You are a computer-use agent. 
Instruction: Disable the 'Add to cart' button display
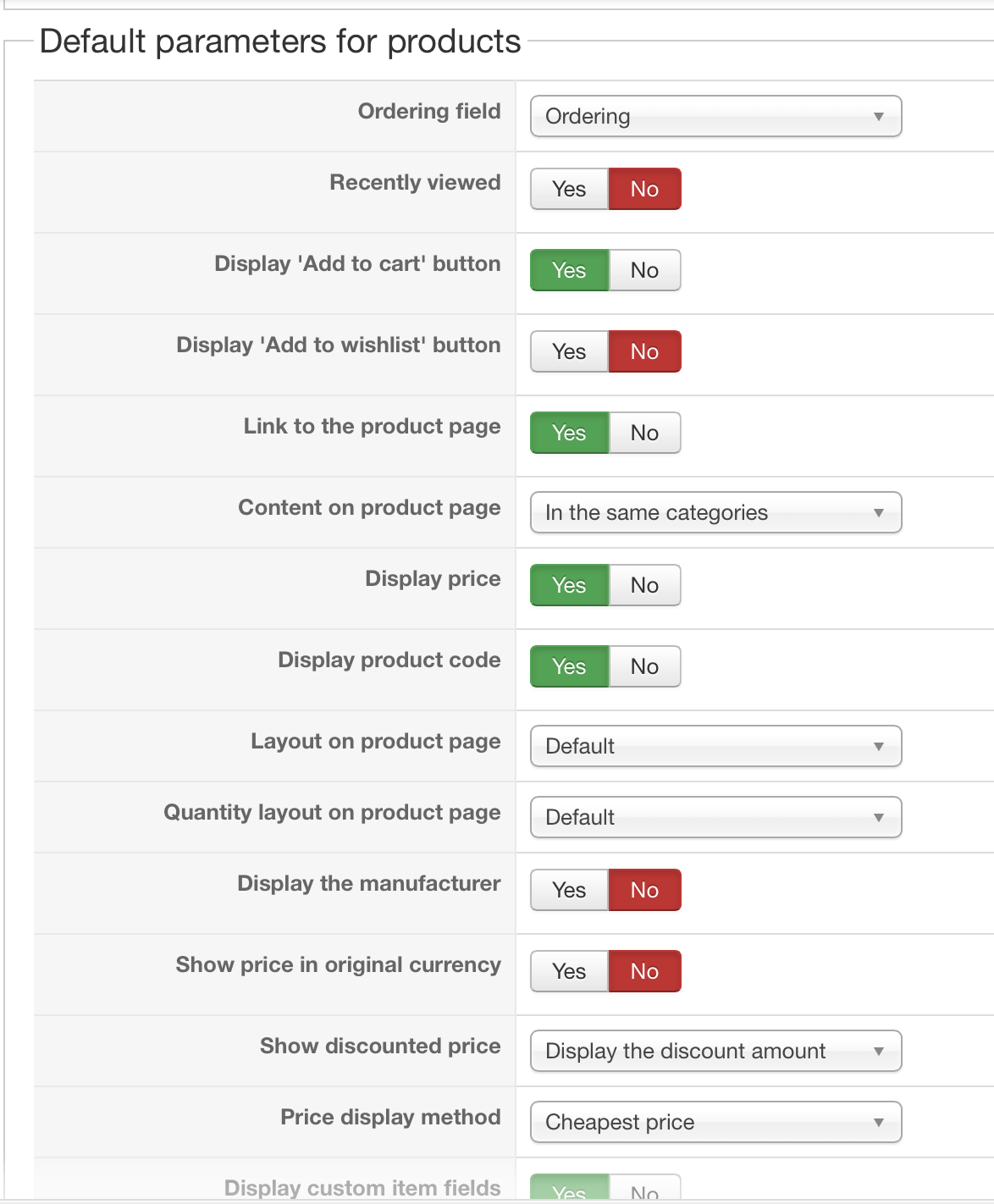coord(644,270)
